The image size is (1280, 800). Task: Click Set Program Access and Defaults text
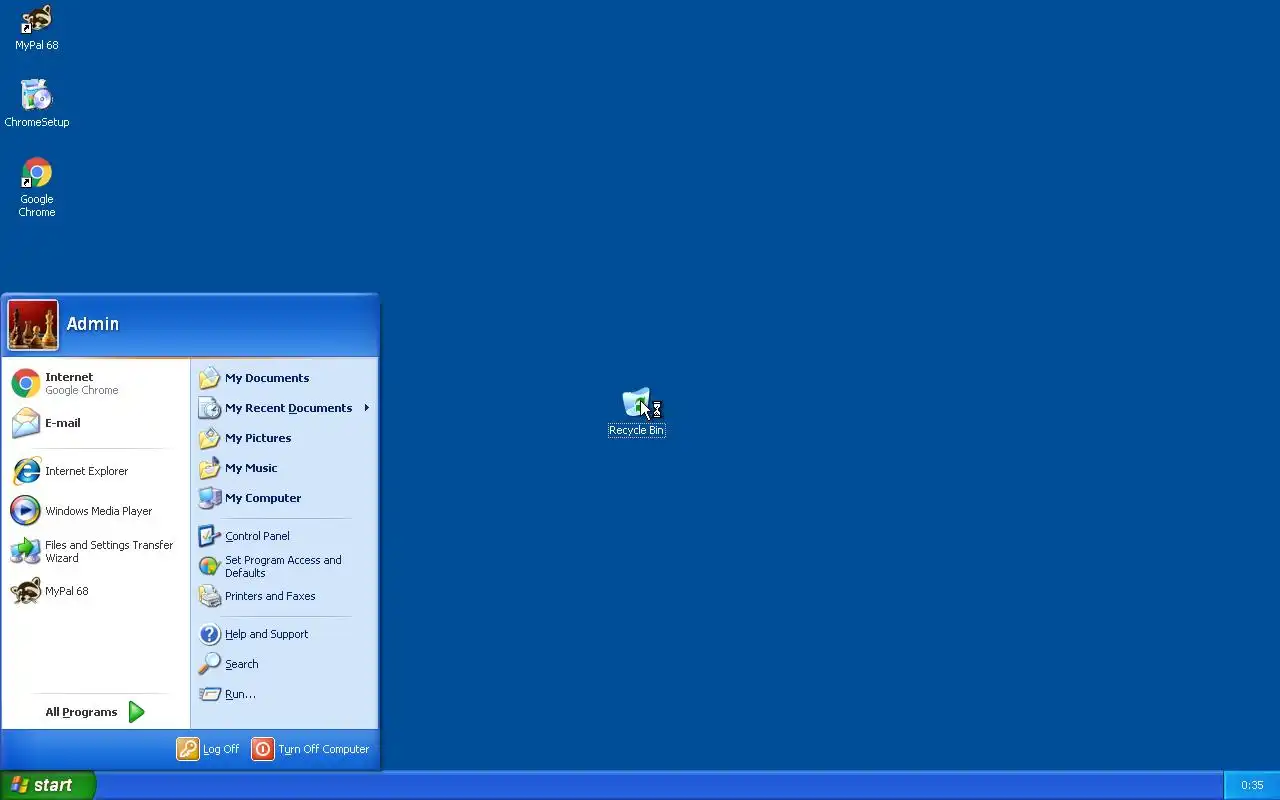pos(283,566)
